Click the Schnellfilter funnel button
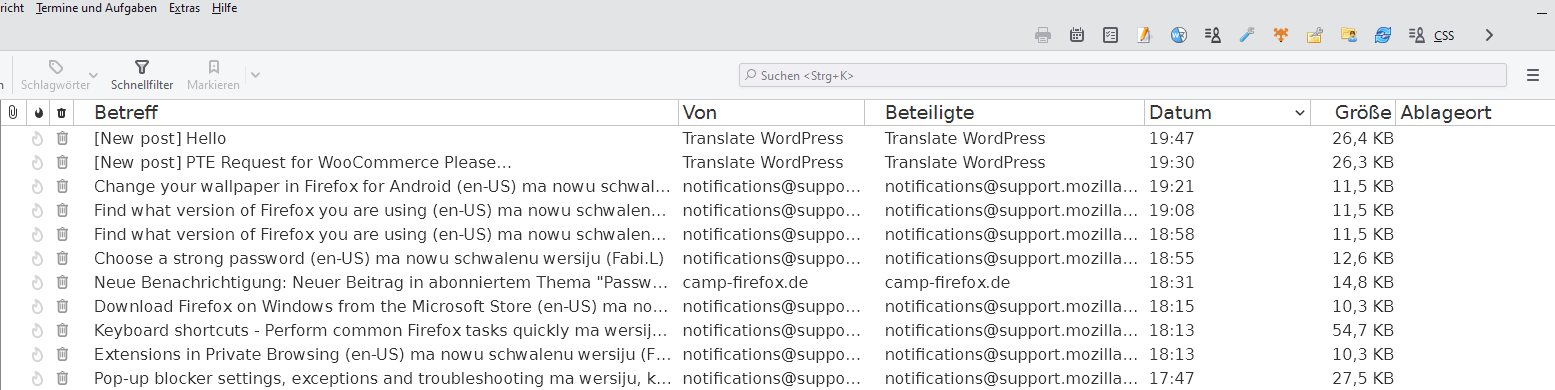 click(x=142, y=75)
